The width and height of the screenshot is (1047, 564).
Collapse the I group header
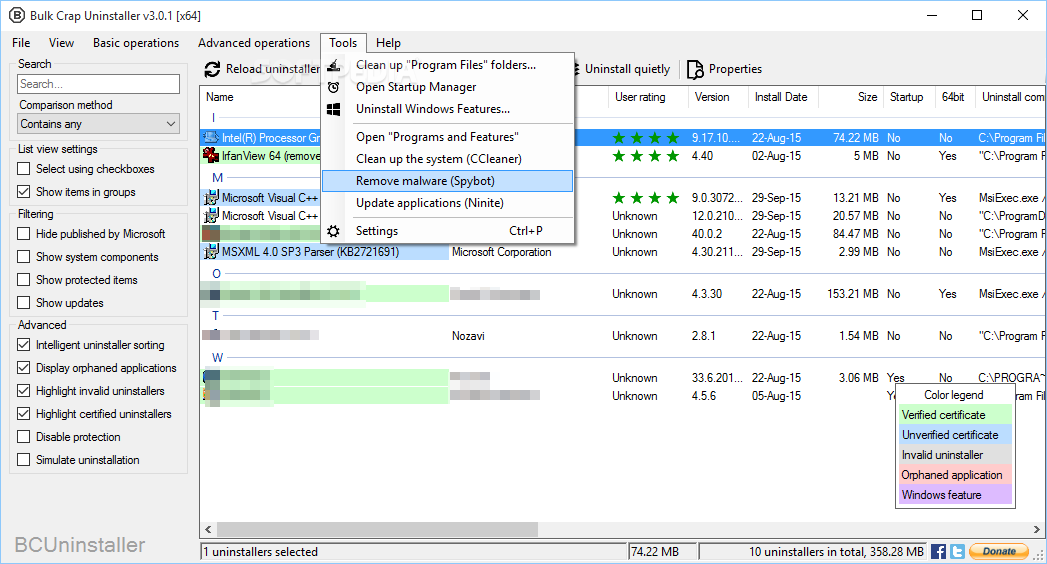(214, 117)
